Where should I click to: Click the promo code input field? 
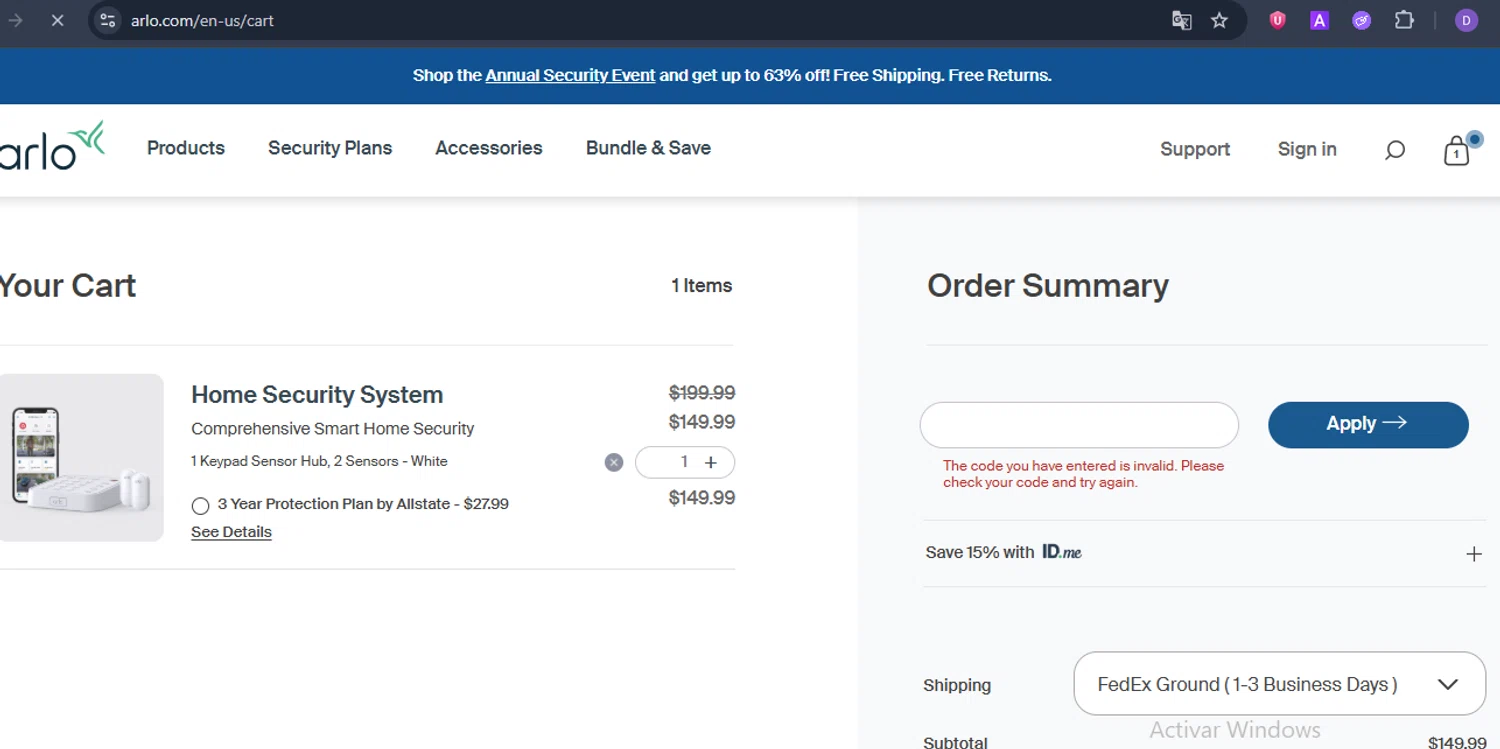point(1078,425)
